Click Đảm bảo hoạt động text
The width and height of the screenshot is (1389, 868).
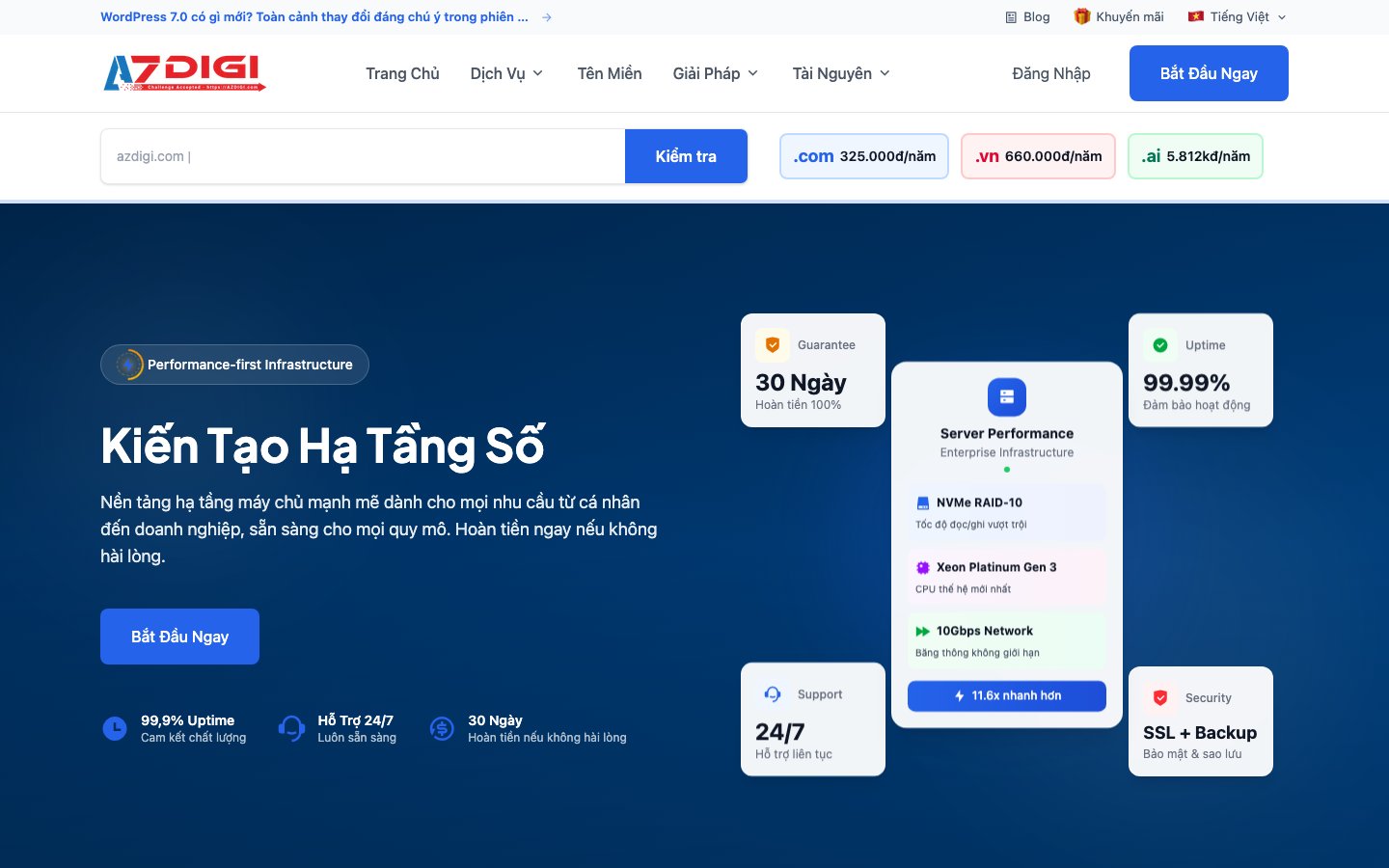(x=1196, y=405)
